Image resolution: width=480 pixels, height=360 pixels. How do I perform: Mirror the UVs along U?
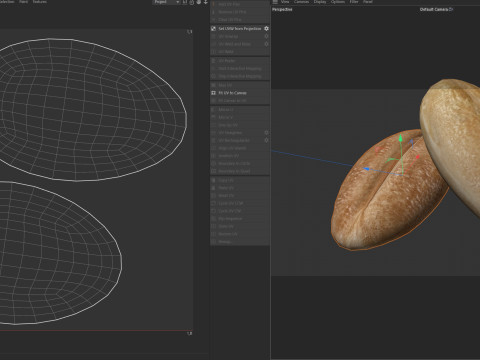pos(226,110)
